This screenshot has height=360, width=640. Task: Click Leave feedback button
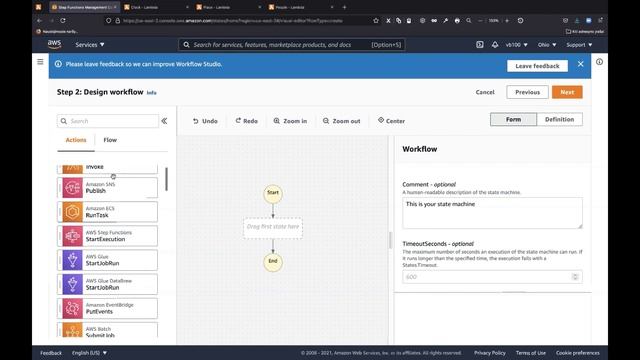click(x=537, y=66)
